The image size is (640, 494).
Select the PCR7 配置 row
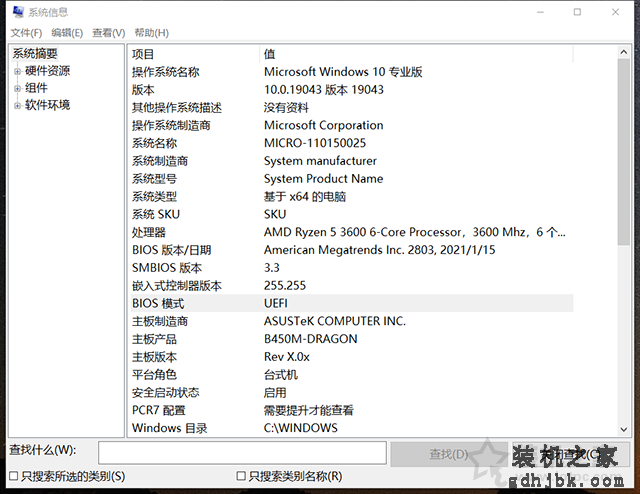tap(352, 410)
